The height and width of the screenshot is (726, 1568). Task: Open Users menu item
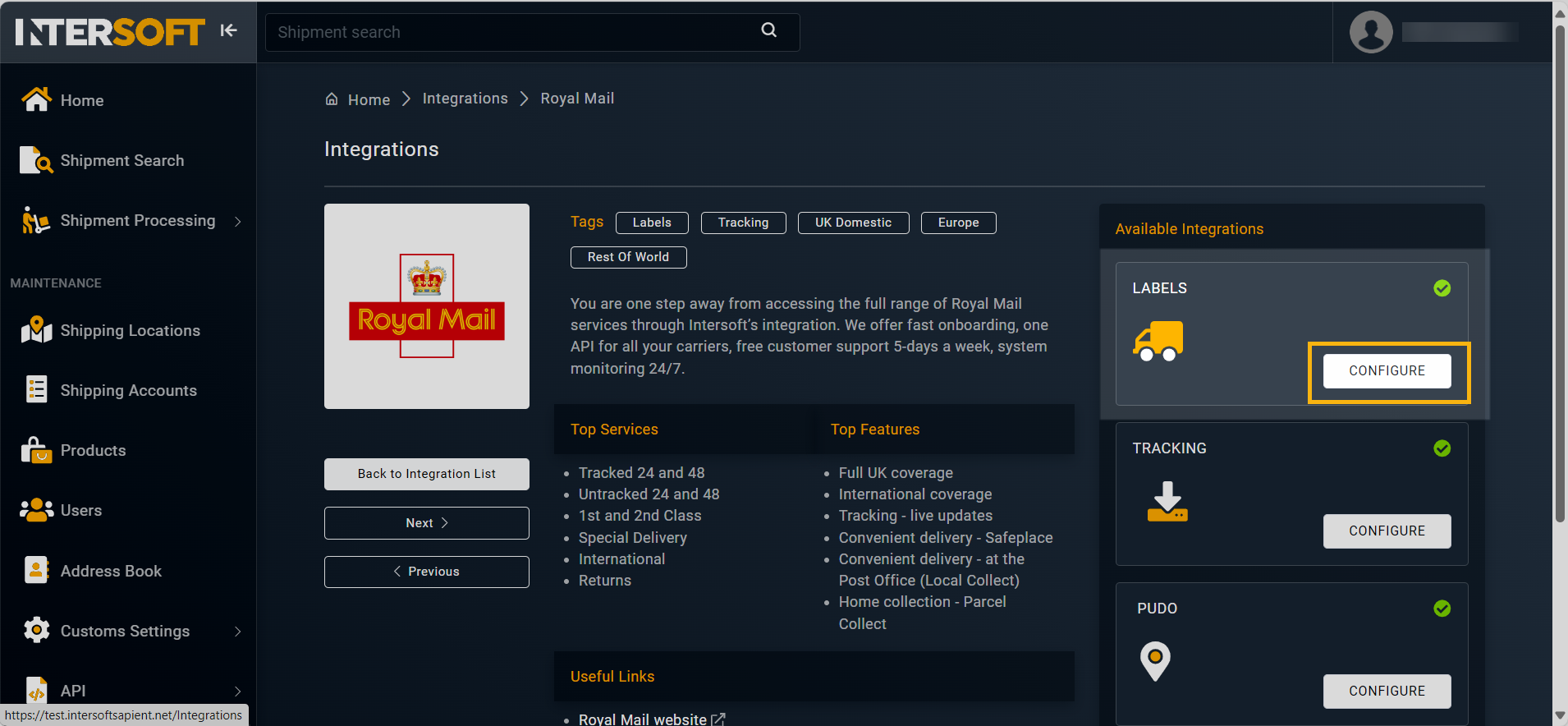coord(81,510)
